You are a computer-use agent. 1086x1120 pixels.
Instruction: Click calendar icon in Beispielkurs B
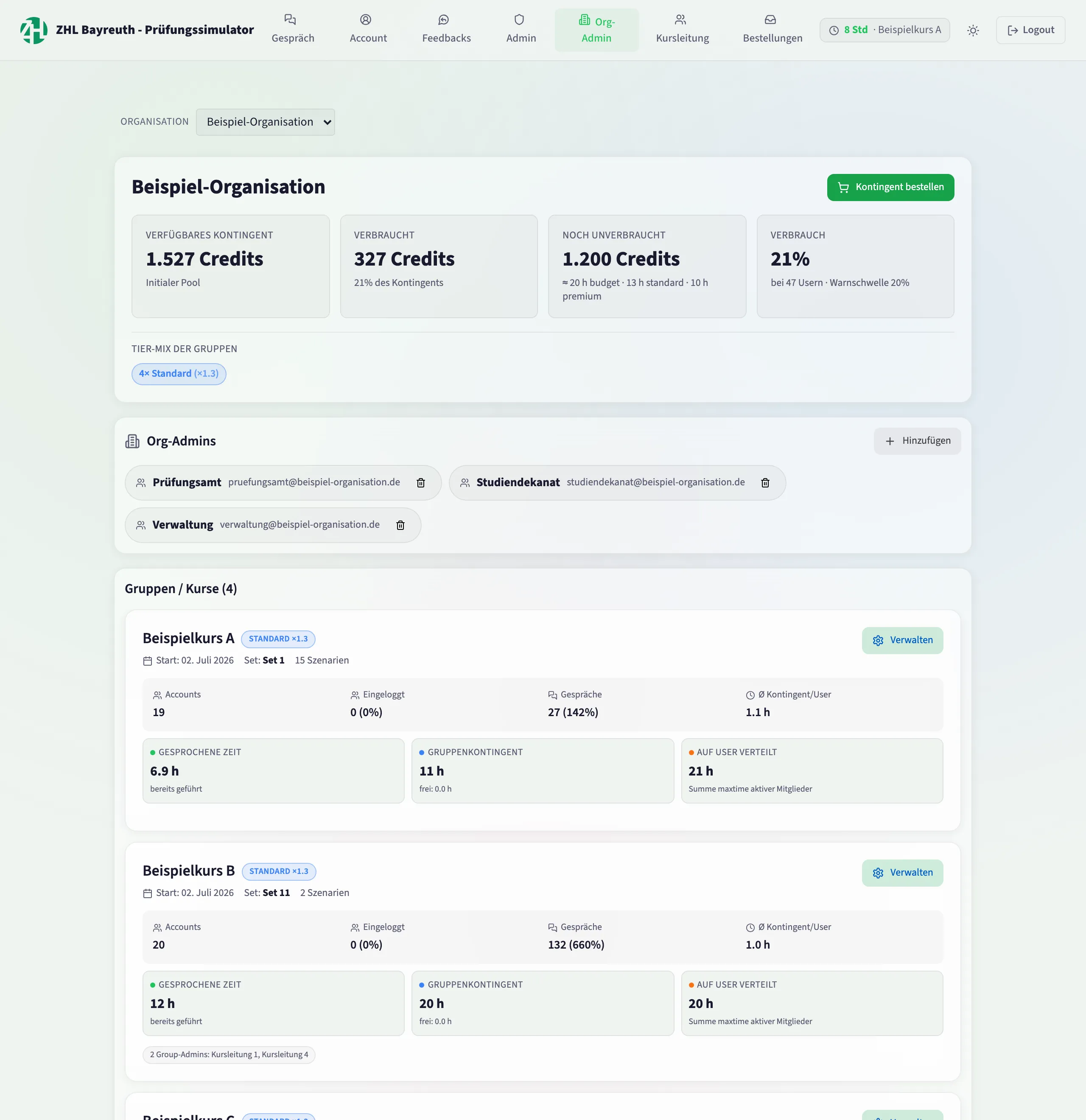(147, 893)
